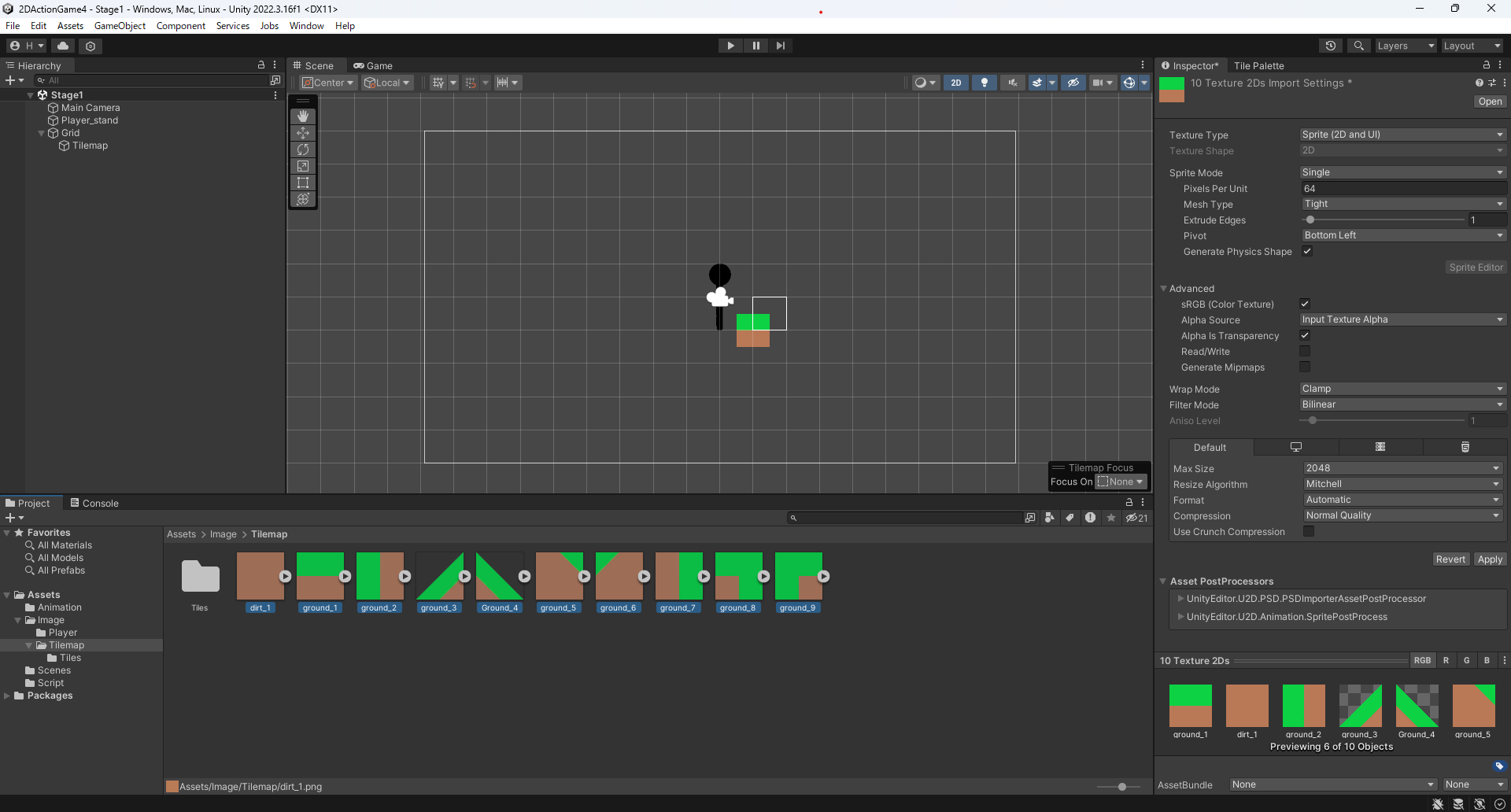Open the editor search window

pos(1359,45)
